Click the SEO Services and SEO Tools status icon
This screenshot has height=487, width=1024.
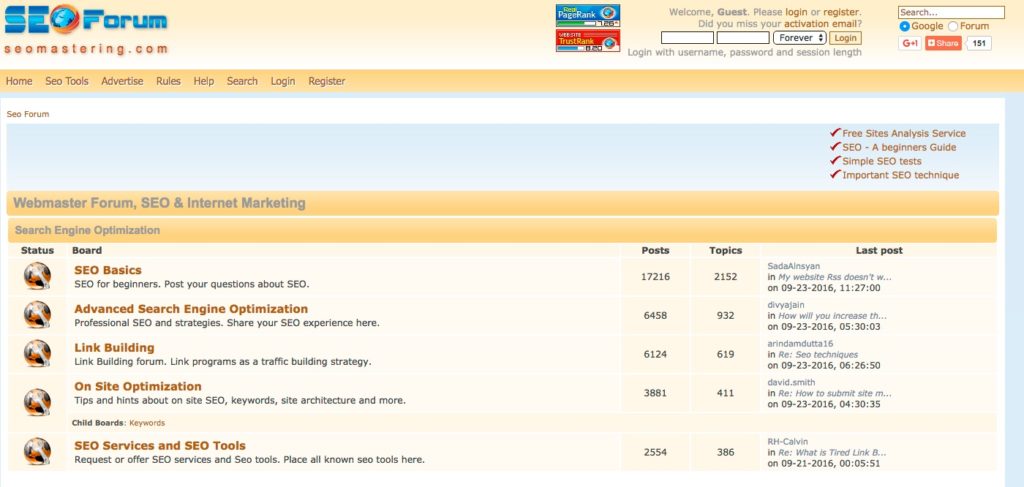(x=38, y=452)
